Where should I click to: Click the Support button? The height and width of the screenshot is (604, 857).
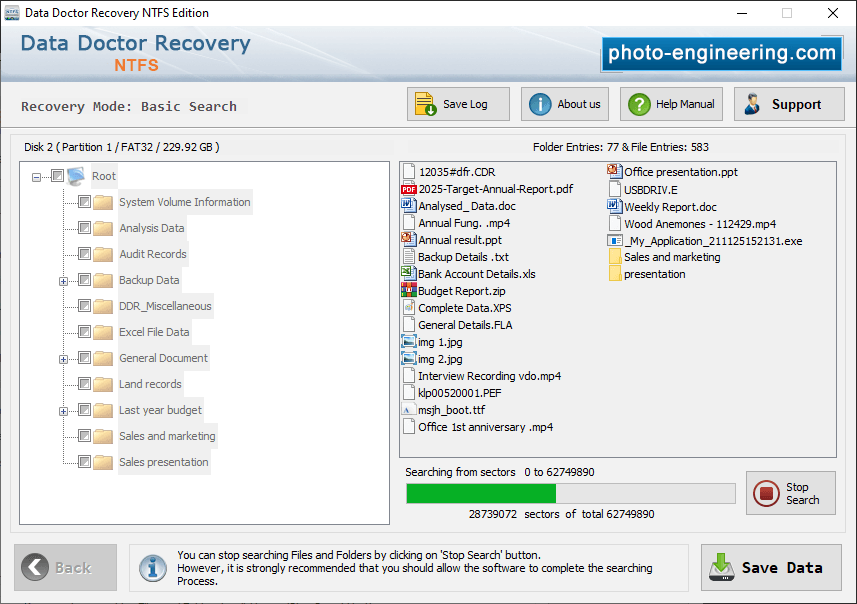pos(789,104)
